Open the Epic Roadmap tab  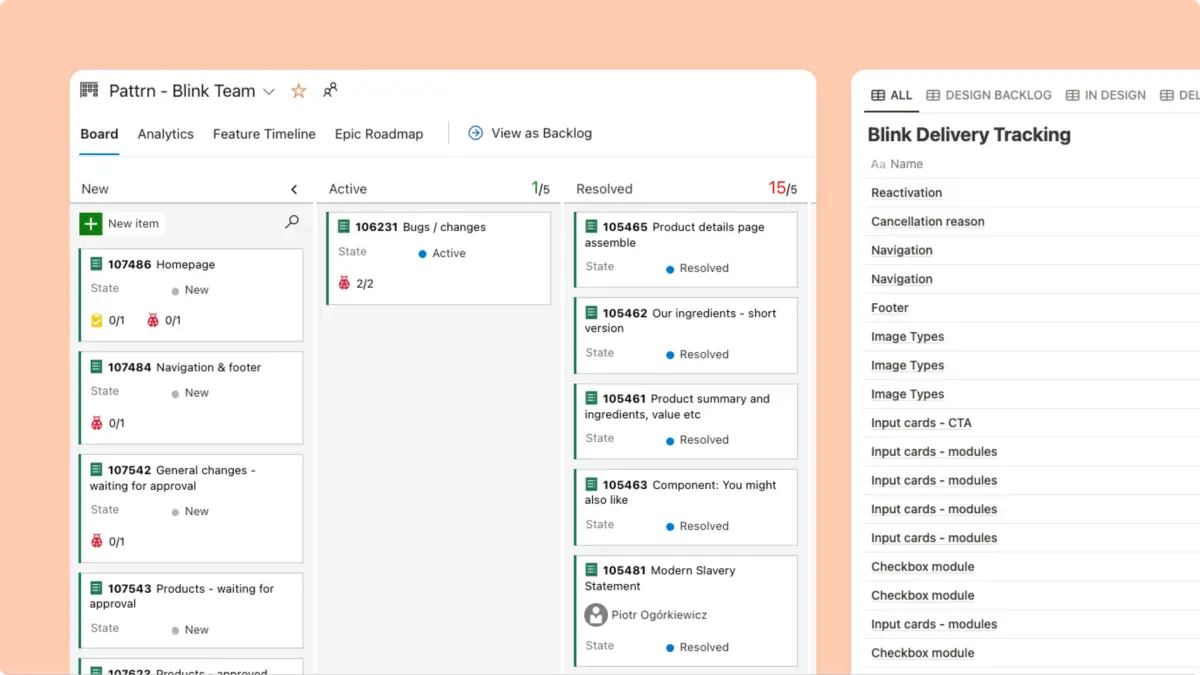[379, 134]
